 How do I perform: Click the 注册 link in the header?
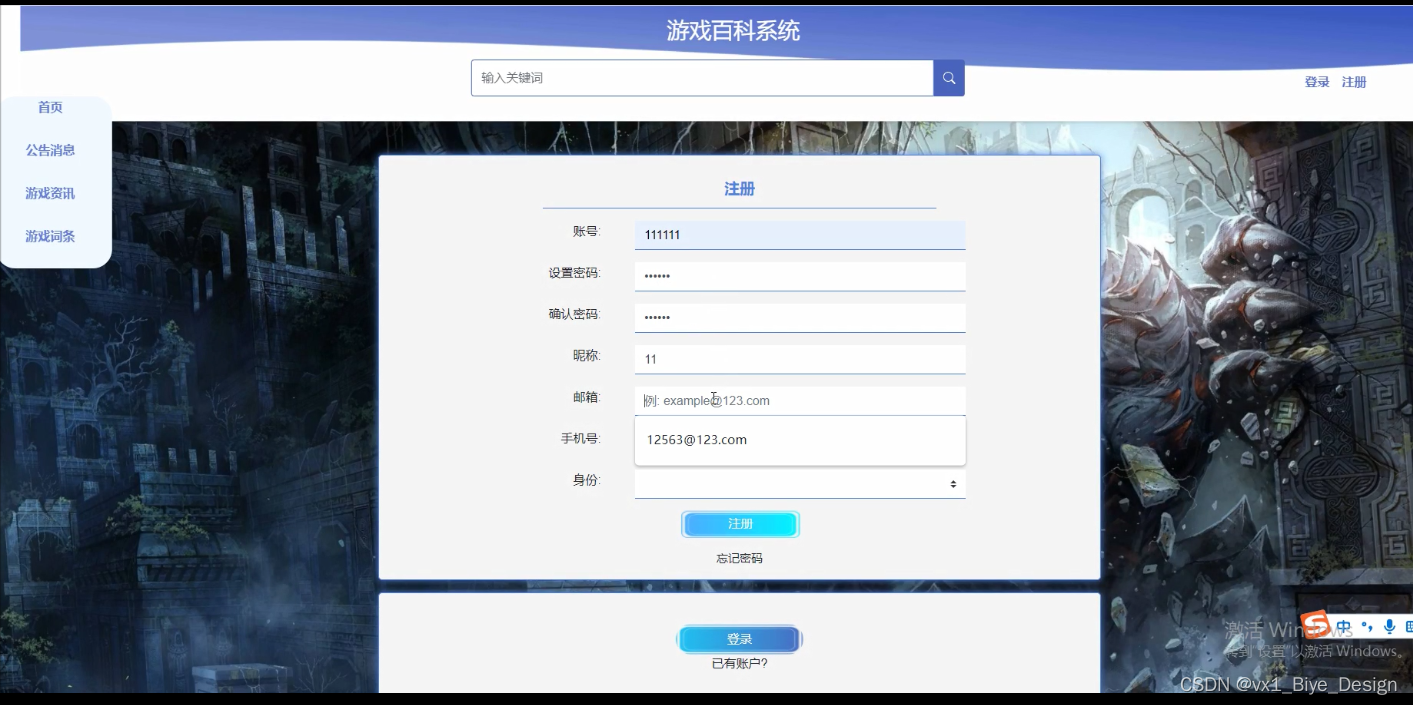tap(1354, 82)
